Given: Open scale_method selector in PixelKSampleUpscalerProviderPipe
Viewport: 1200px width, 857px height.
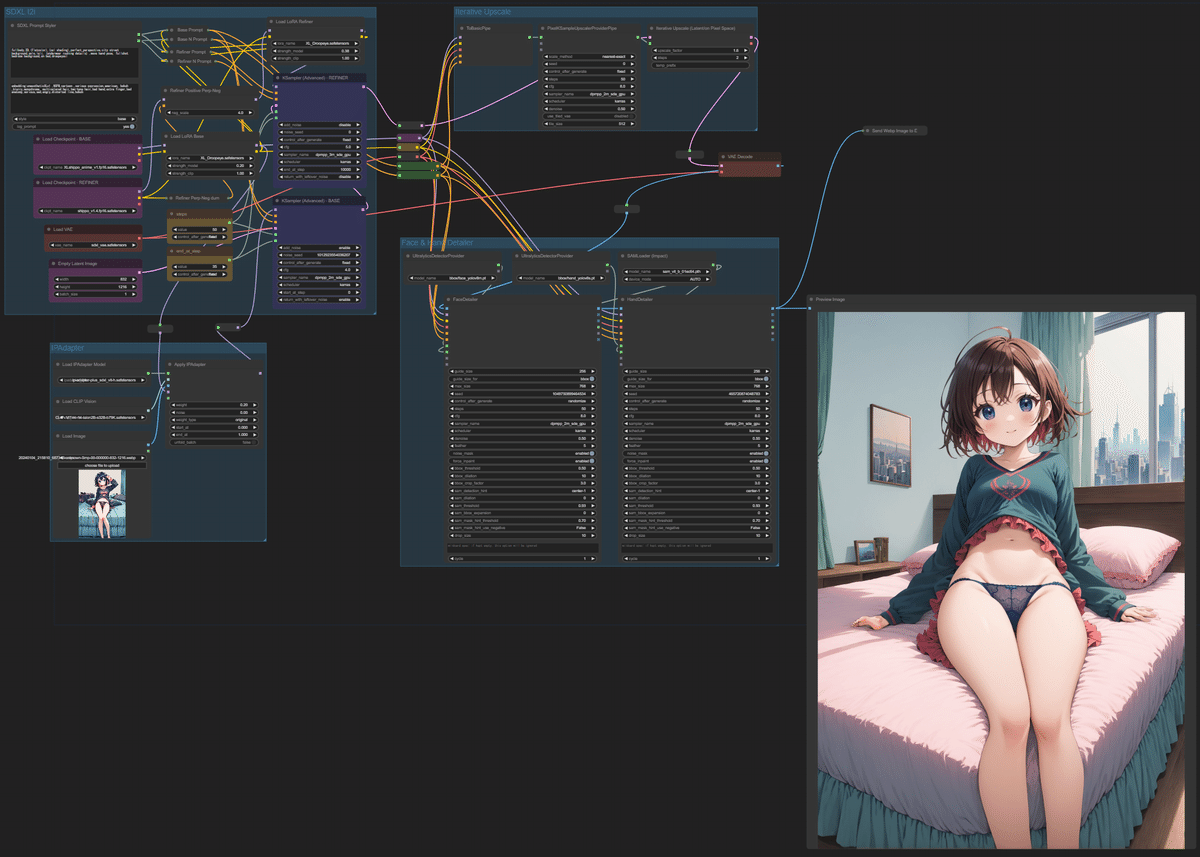Looking at the screenshot, I should pos(589,56).
